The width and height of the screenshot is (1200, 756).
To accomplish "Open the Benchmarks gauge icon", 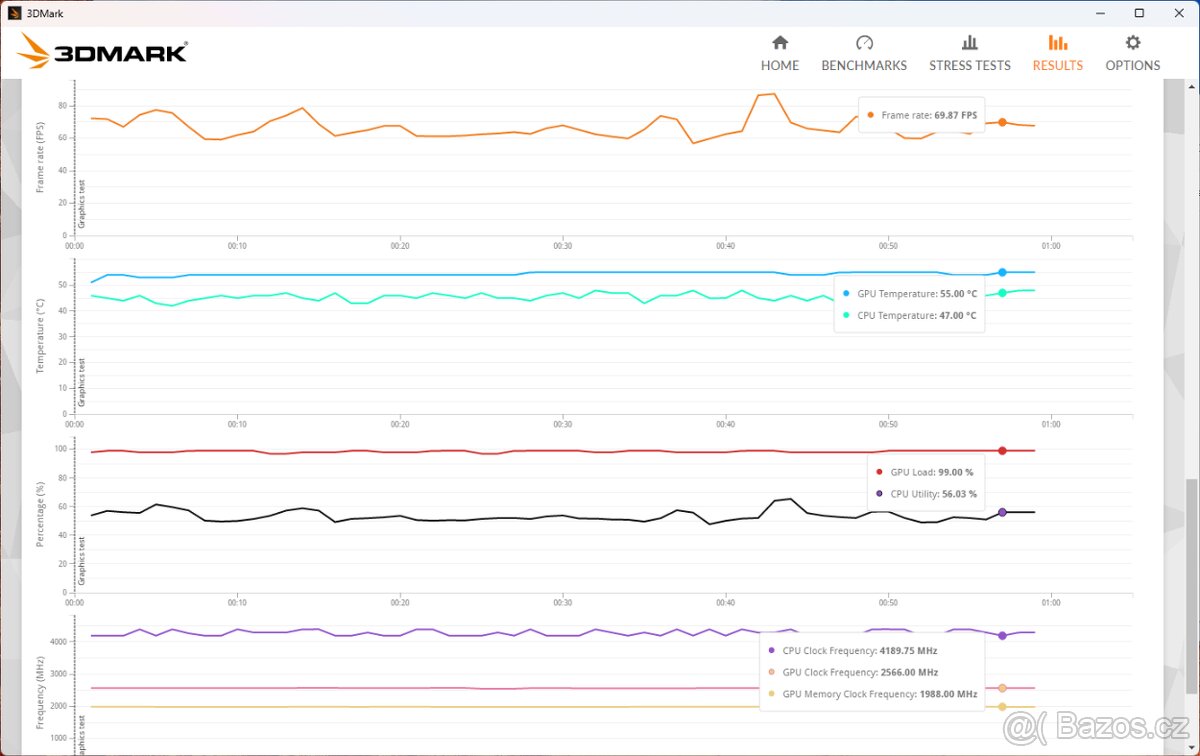I will click(864, 43).
